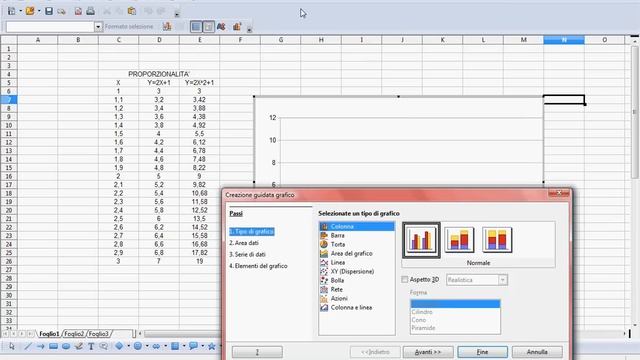Open dropdown arrow next to Open folder icon
This screenshot has width=640, height=360.
pos(39,11)
